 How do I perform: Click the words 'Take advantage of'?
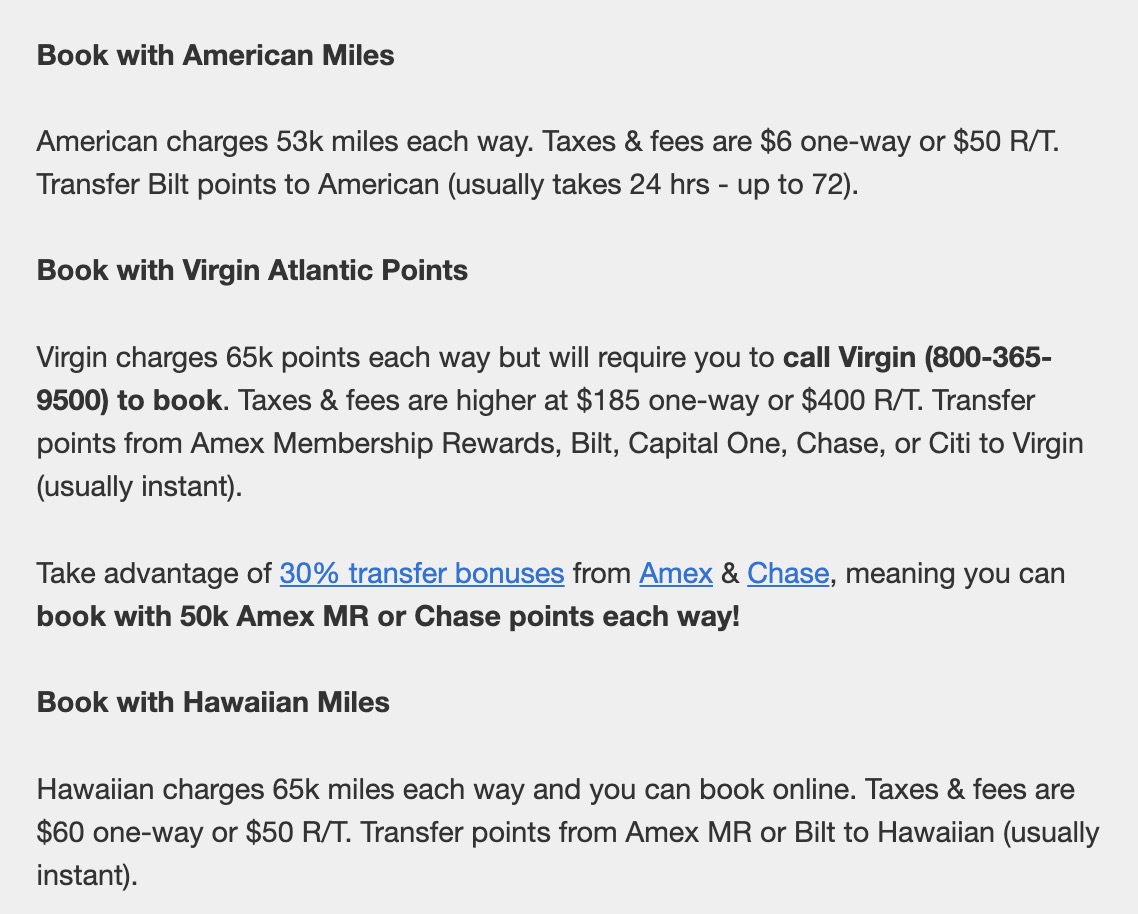pos(155,574)
